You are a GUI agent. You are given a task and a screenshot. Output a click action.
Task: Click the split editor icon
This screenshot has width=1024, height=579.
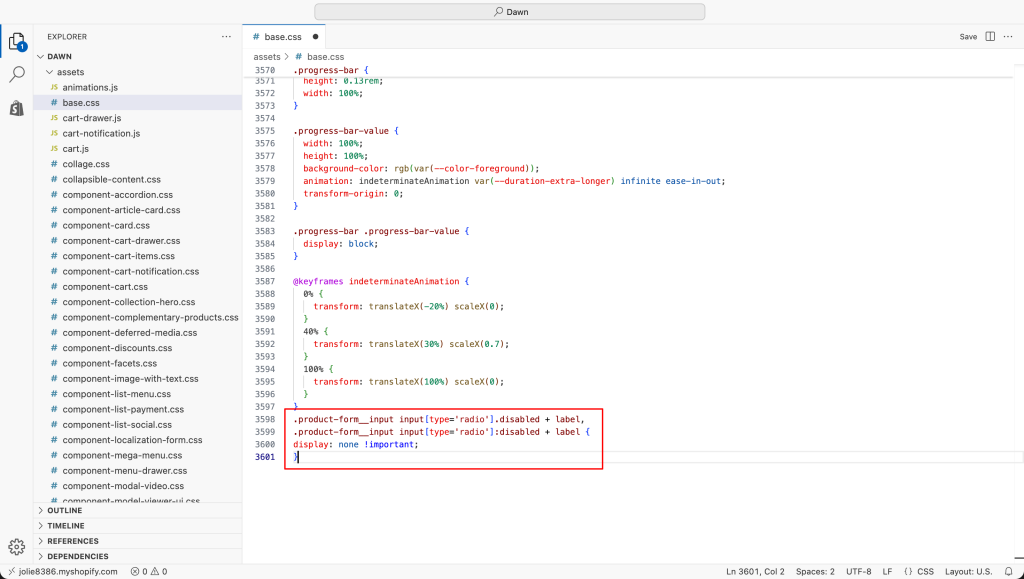pos(990,37)
